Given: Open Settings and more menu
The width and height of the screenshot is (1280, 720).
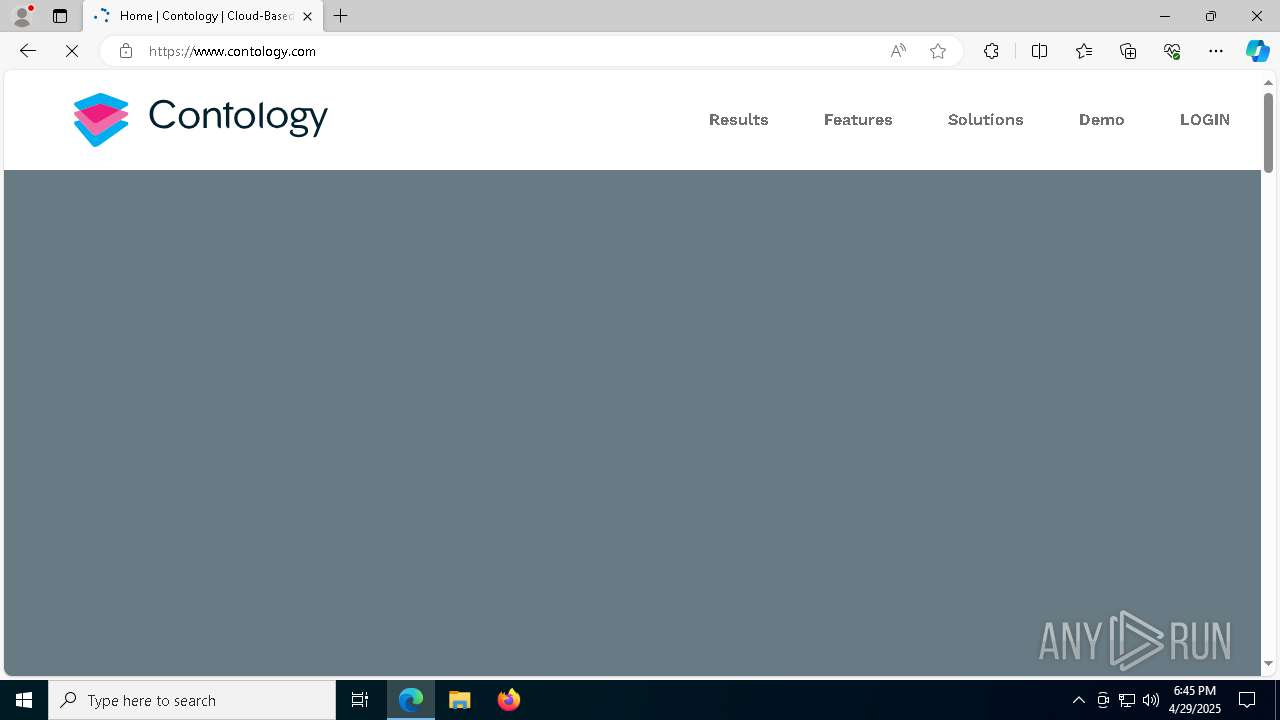Looking at the screenshot, I should click(x=1216, y=51).
